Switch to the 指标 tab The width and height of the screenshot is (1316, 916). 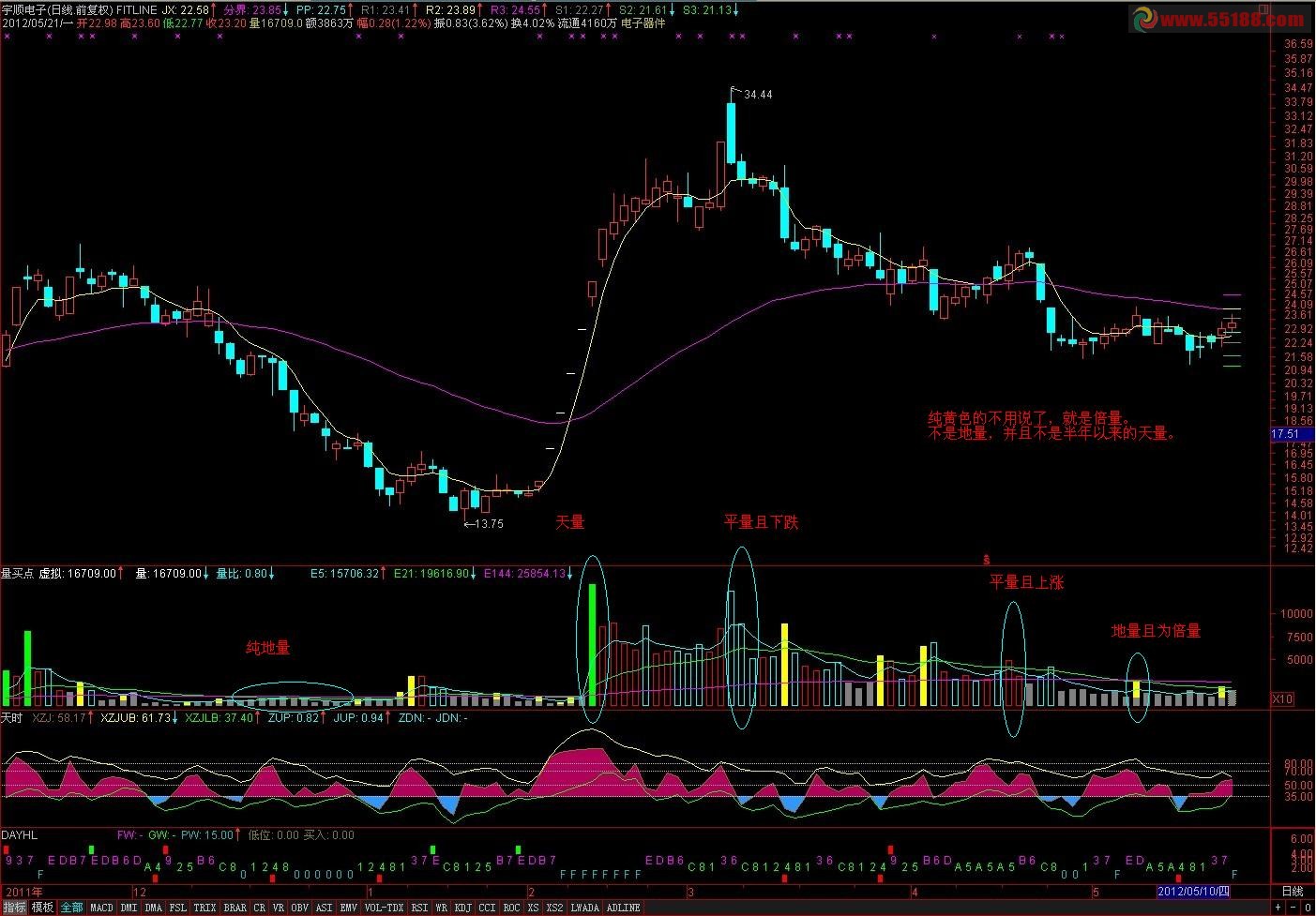(14, 908)
